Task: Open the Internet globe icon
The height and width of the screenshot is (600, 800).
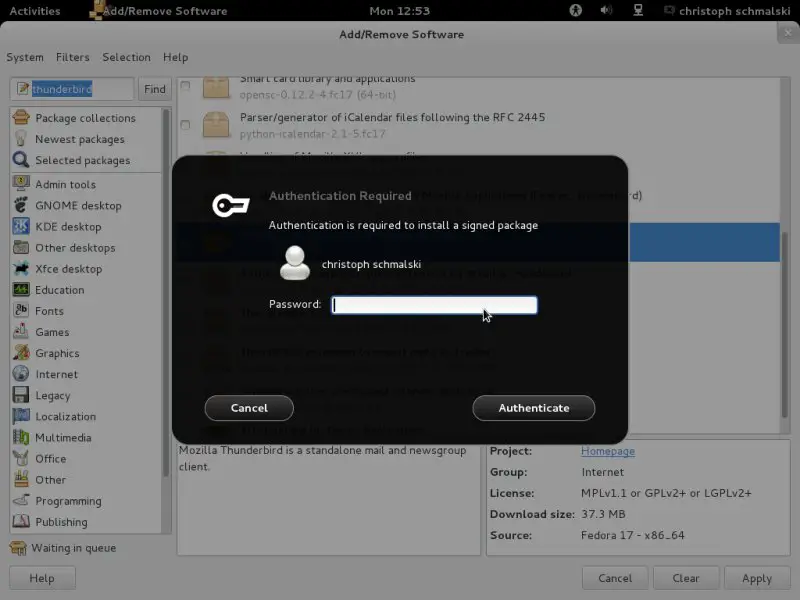Action: point(21,373)
